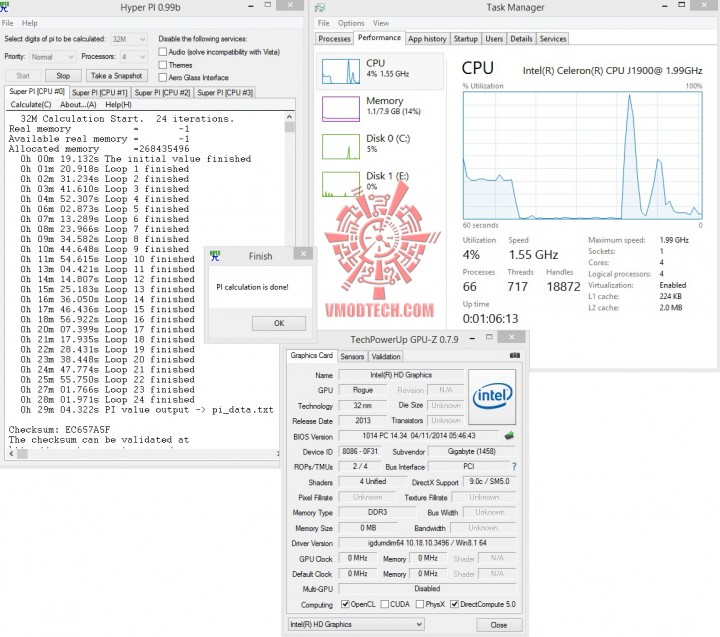This screenshot has width=720, height=637.
Task: Click the Intel logo in GPU-Z
Action: click(x=492, y=396)
